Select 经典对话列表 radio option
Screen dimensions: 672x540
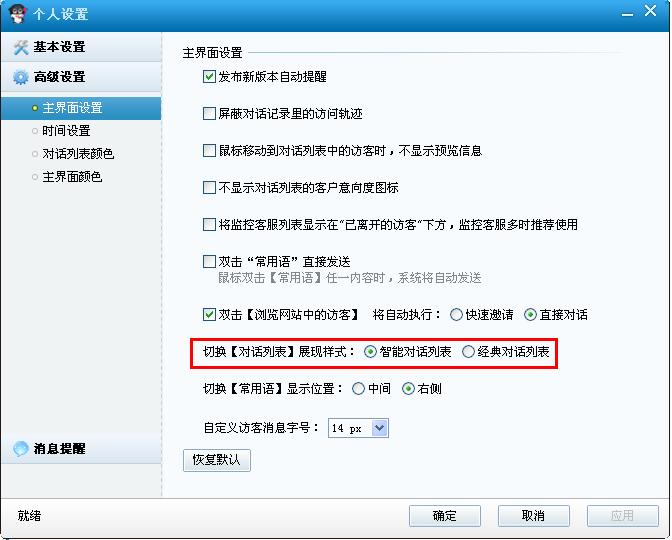[468, 352]
